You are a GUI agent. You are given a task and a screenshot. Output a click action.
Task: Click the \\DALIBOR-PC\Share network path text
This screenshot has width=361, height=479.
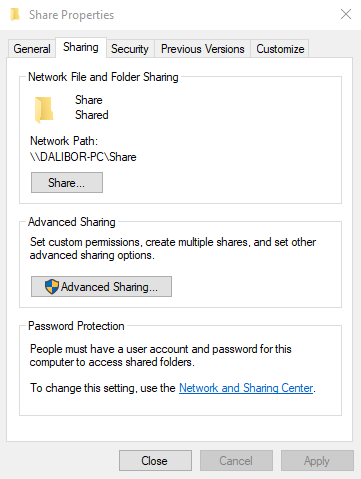[83, 157]
